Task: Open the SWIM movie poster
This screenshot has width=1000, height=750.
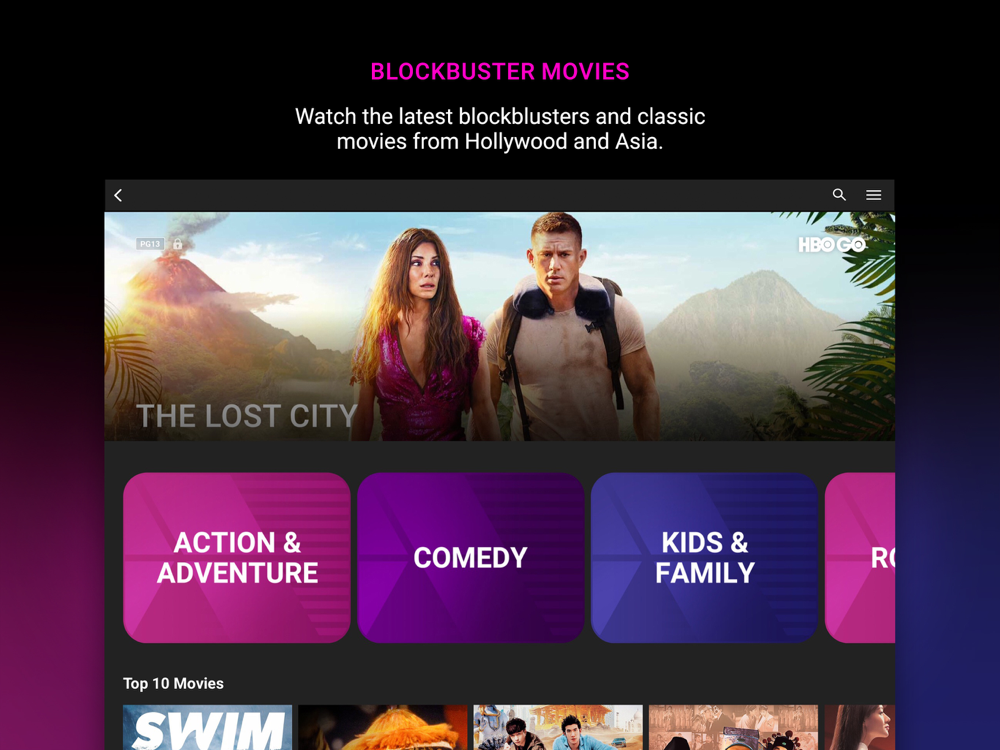Action: (x=207, y=727)
